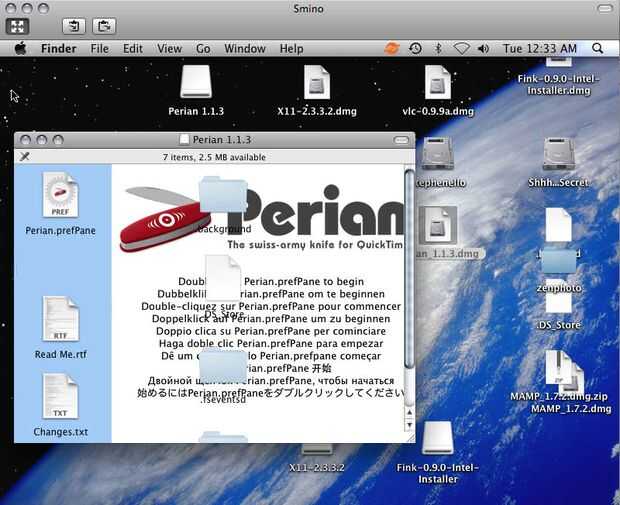Click the clock showing Tue 12:33 AM

click(540, 49)
